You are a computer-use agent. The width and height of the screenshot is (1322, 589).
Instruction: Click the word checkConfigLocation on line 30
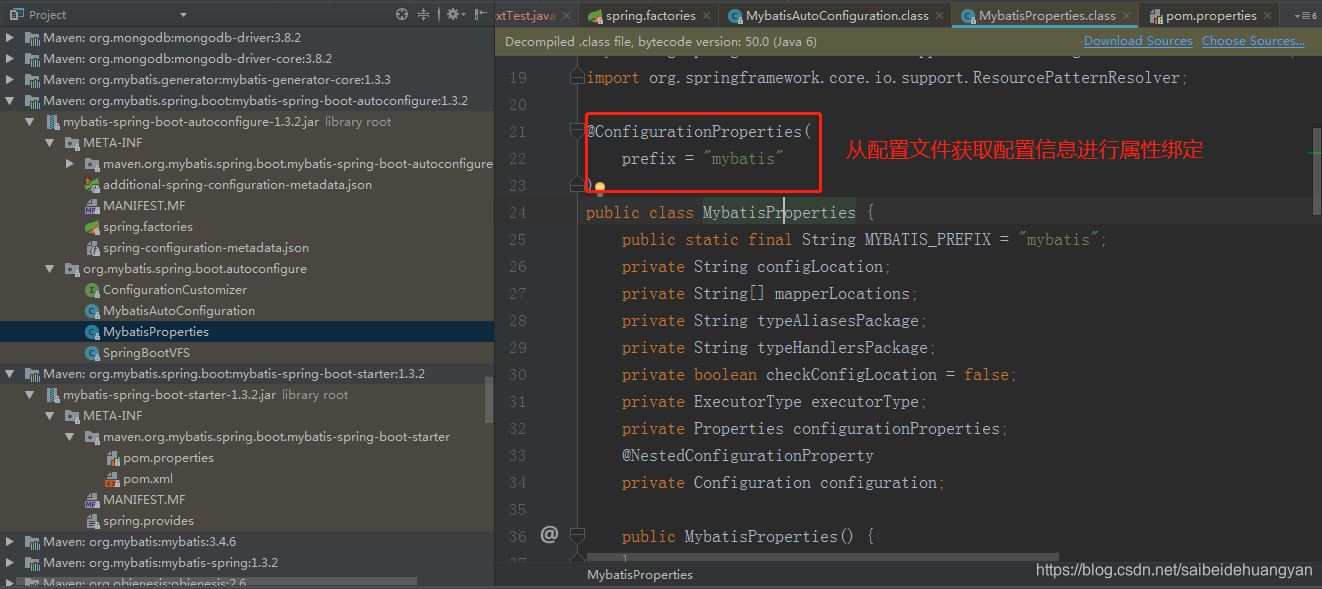(x=852, y=375)
